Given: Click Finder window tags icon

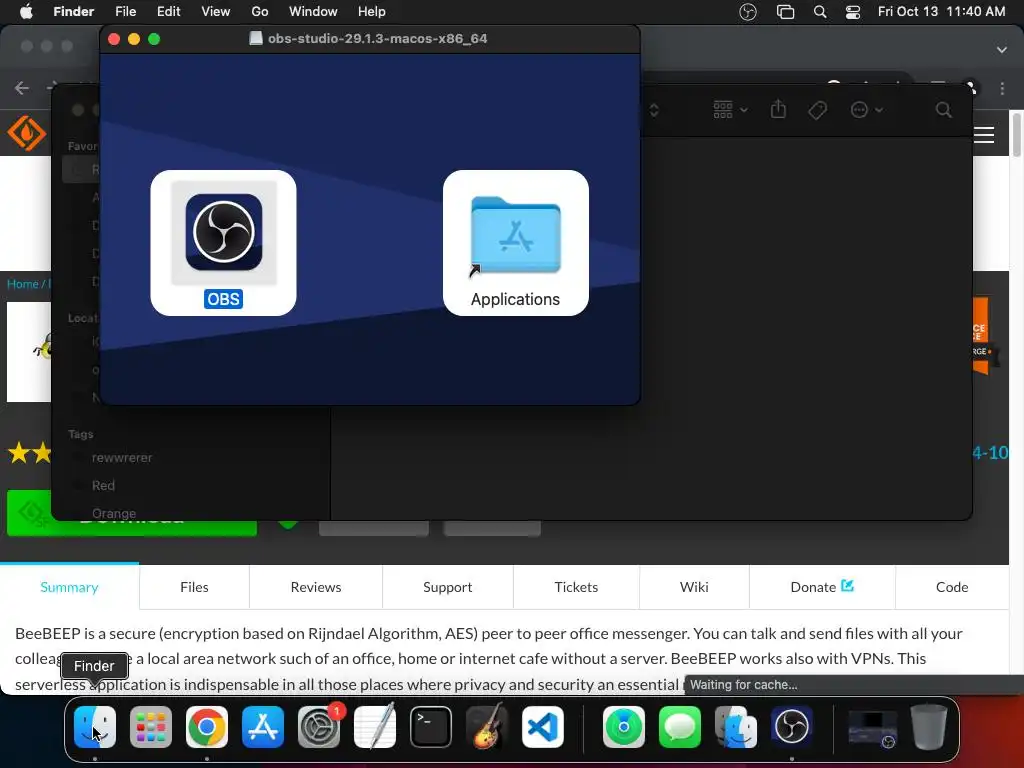Looking at the screenshot, I should (817, 110).
